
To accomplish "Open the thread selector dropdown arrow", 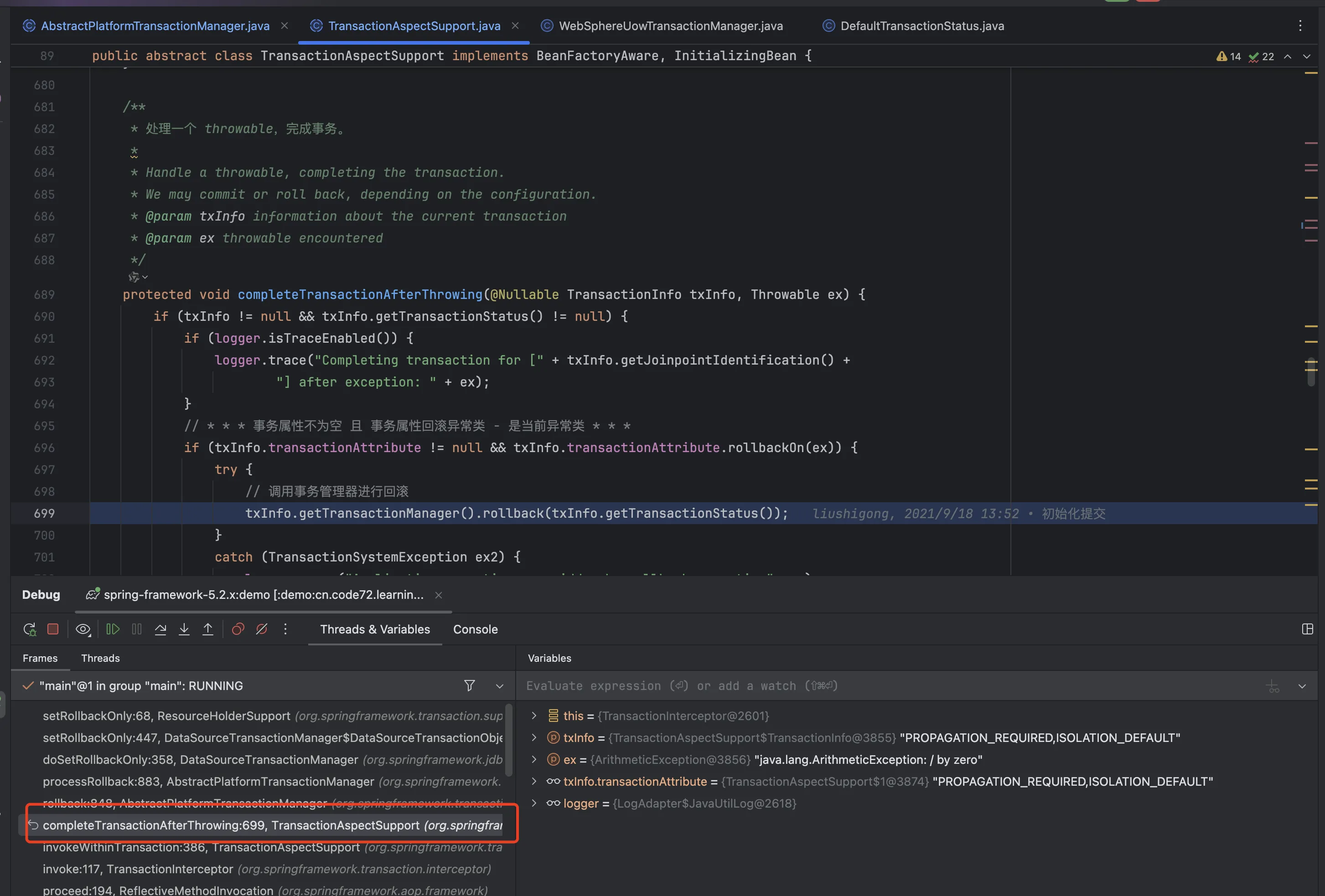I will click(x=499, y=686).
